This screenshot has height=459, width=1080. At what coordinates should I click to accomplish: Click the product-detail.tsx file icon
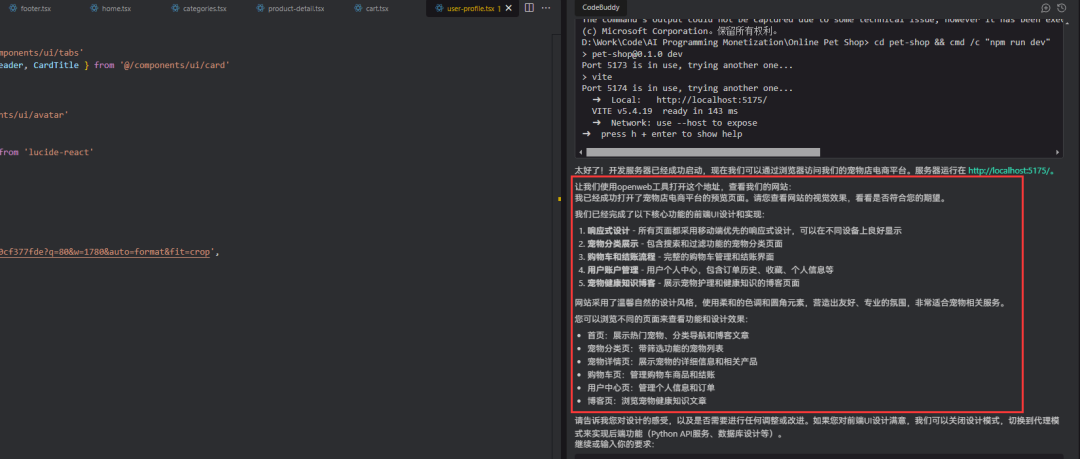pos(260,8)
